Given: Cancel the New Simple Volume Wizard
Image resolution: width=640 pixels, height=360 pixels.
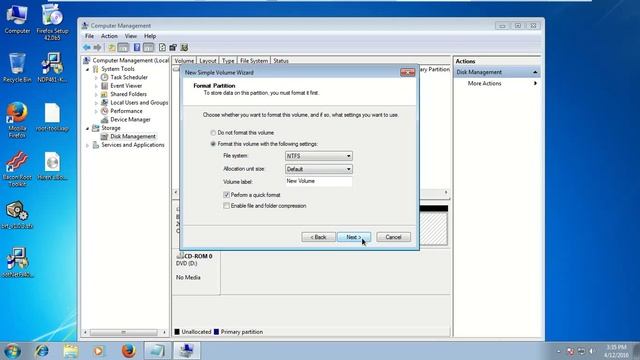Looking at the screenshot, I should (393, 237).
